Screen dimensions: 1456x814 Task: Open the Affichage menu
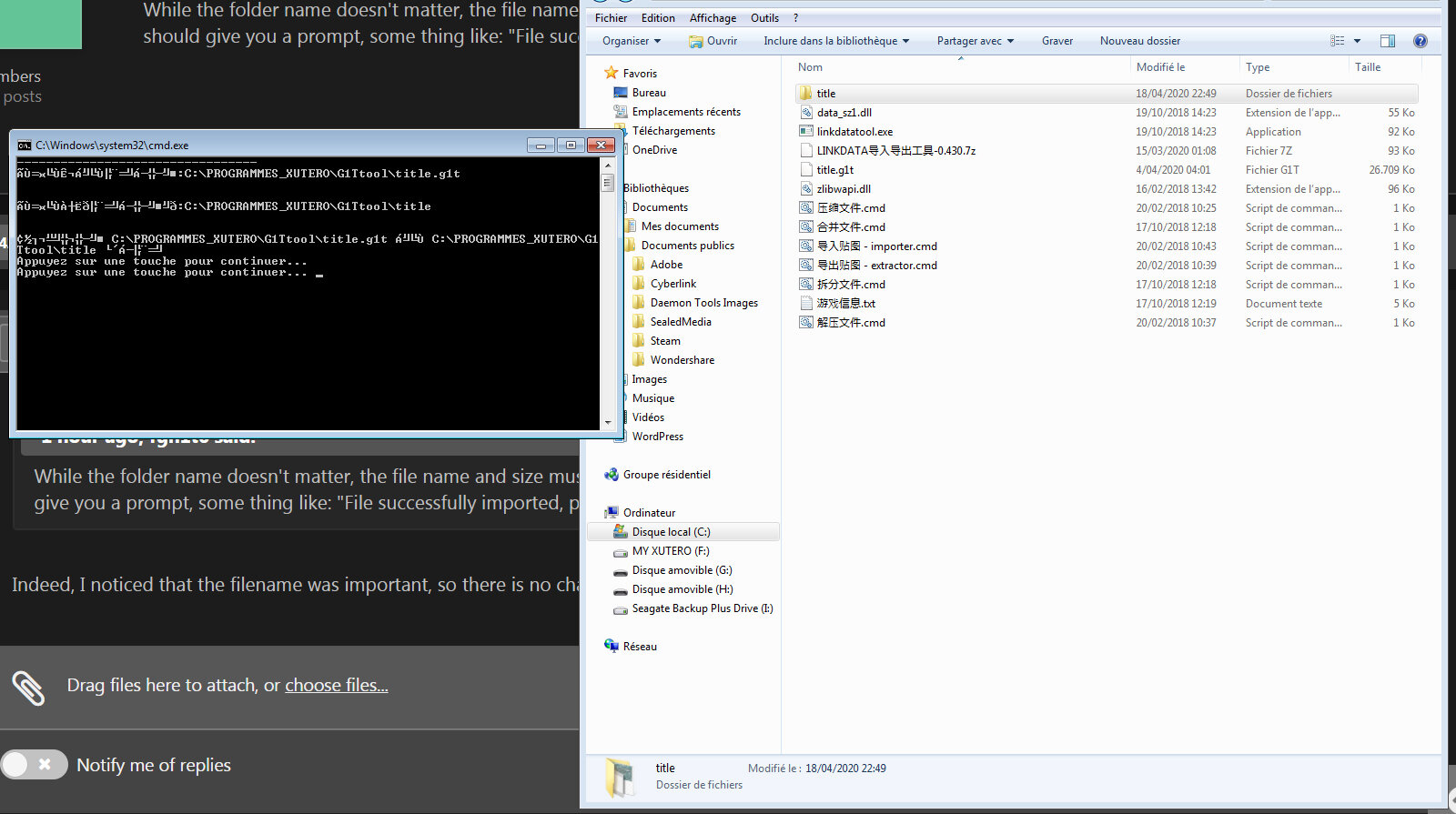point(713,18)
